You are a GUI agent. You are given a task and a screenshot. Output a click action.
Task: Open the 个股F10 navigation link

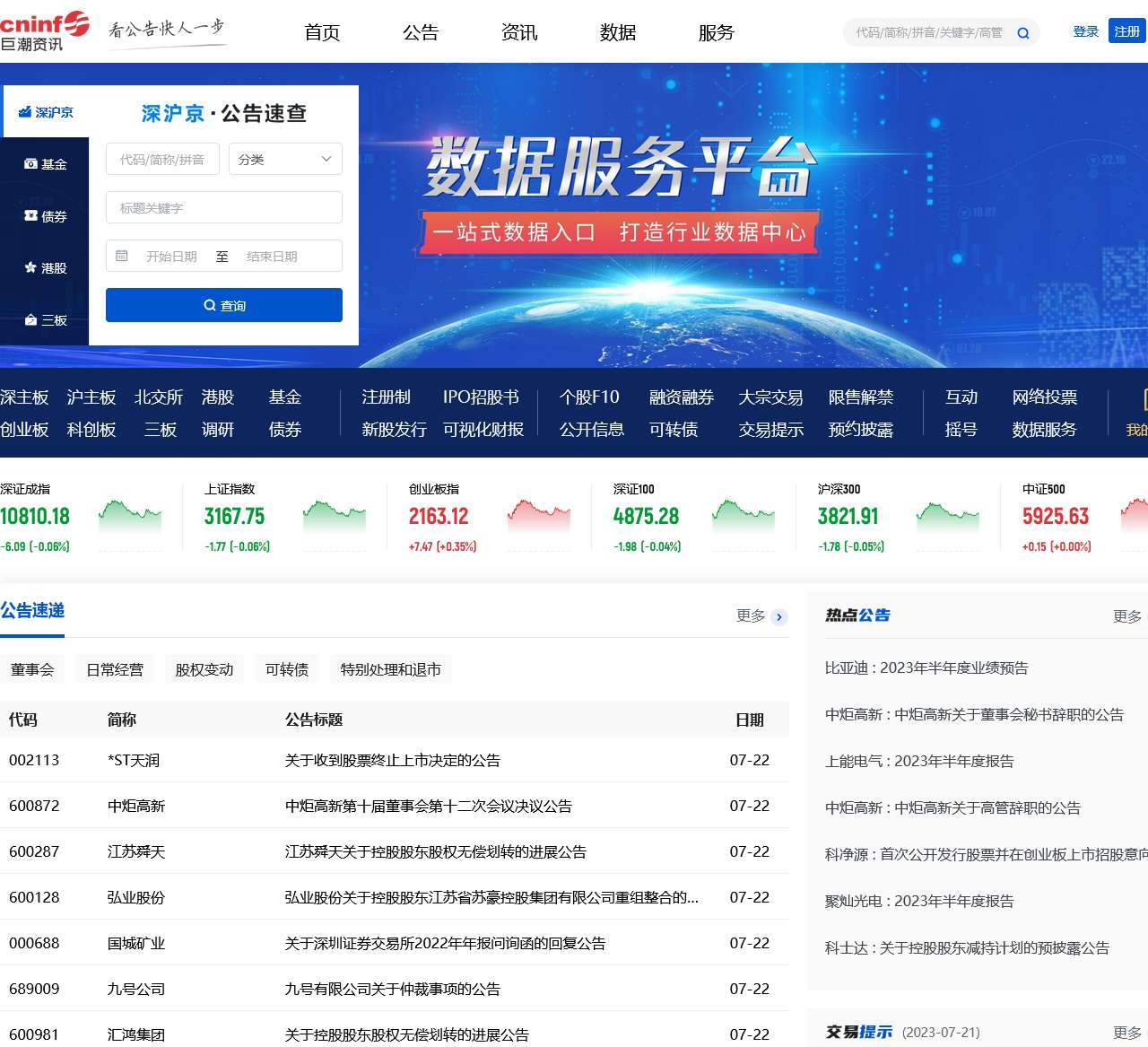[589, 397]
